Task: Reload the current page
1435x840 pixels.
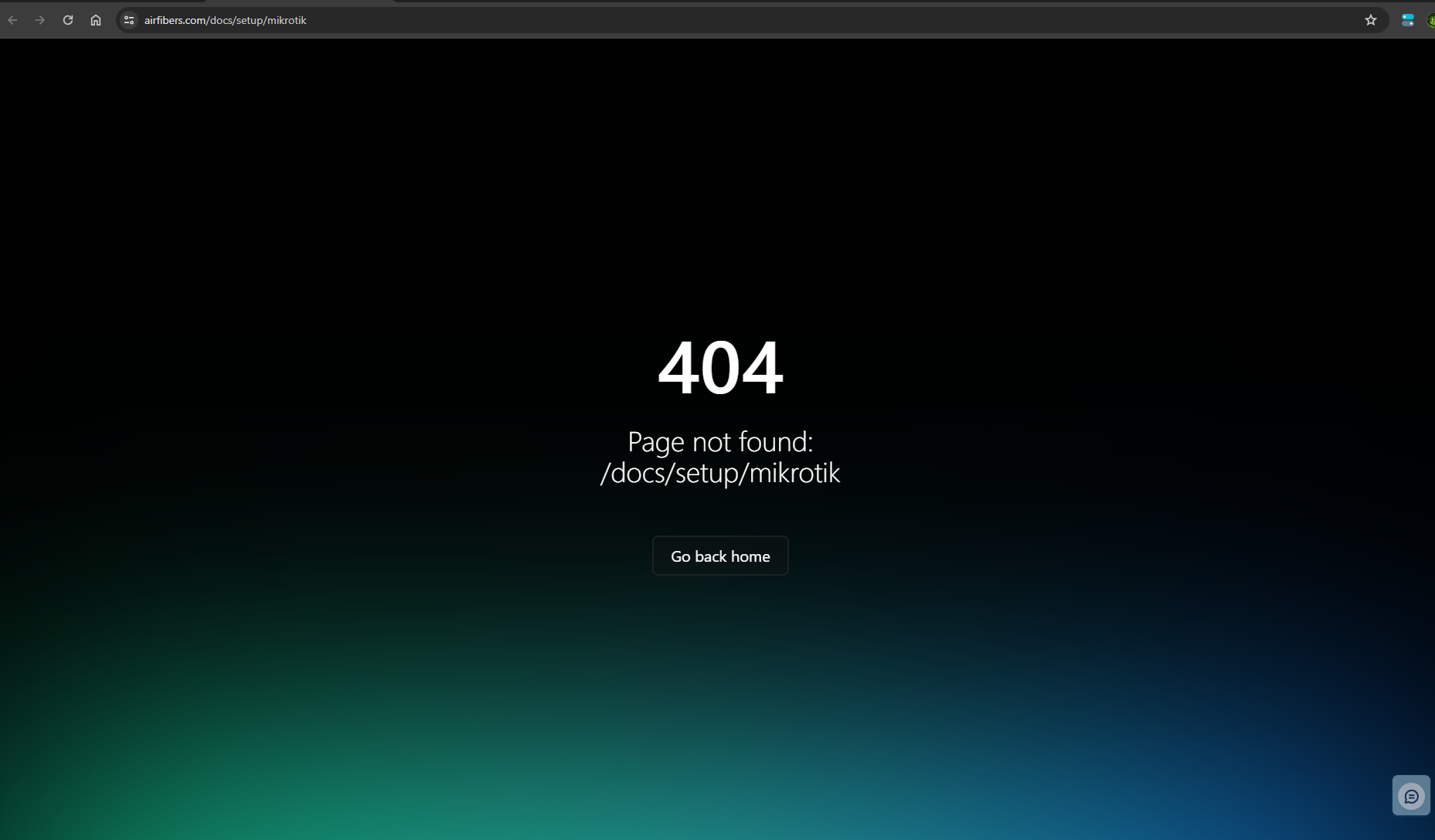Action: 68,20
